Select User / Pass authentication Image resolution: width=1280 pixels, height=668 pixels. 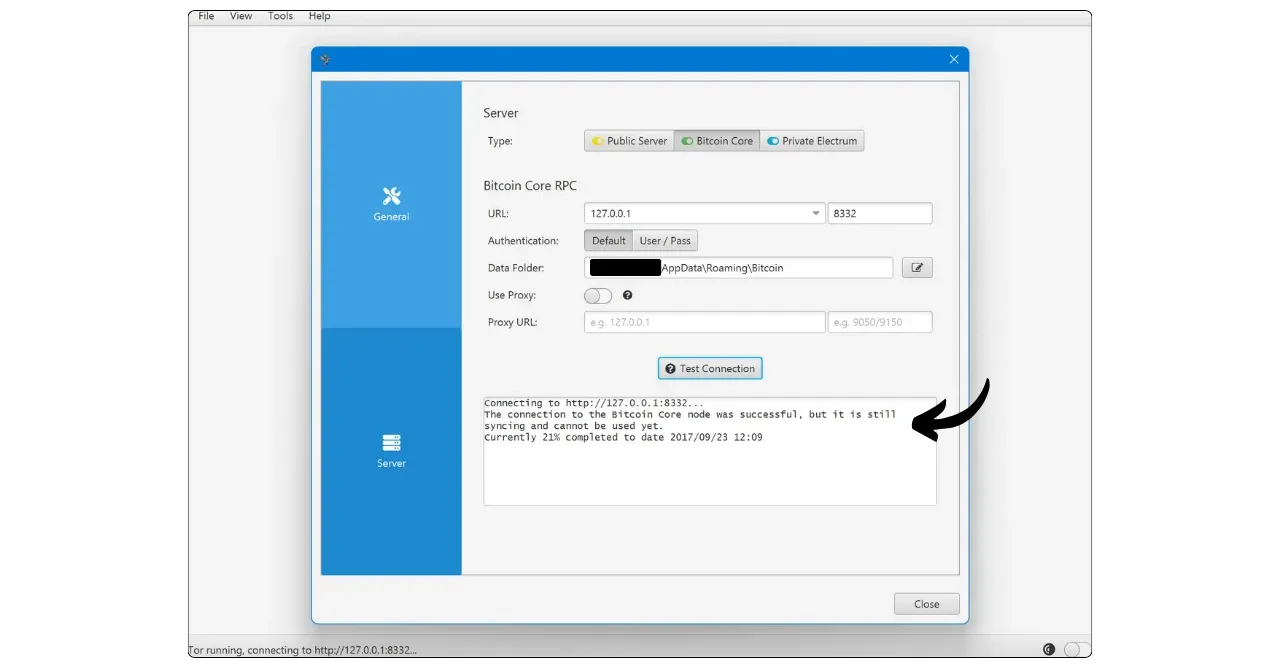click(x=665, y=241)
